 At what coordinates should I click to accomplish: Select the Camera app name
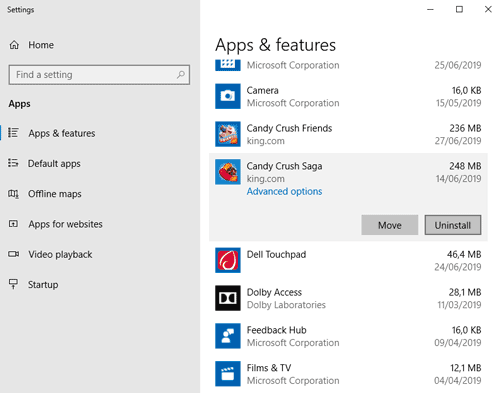(262, 90)
